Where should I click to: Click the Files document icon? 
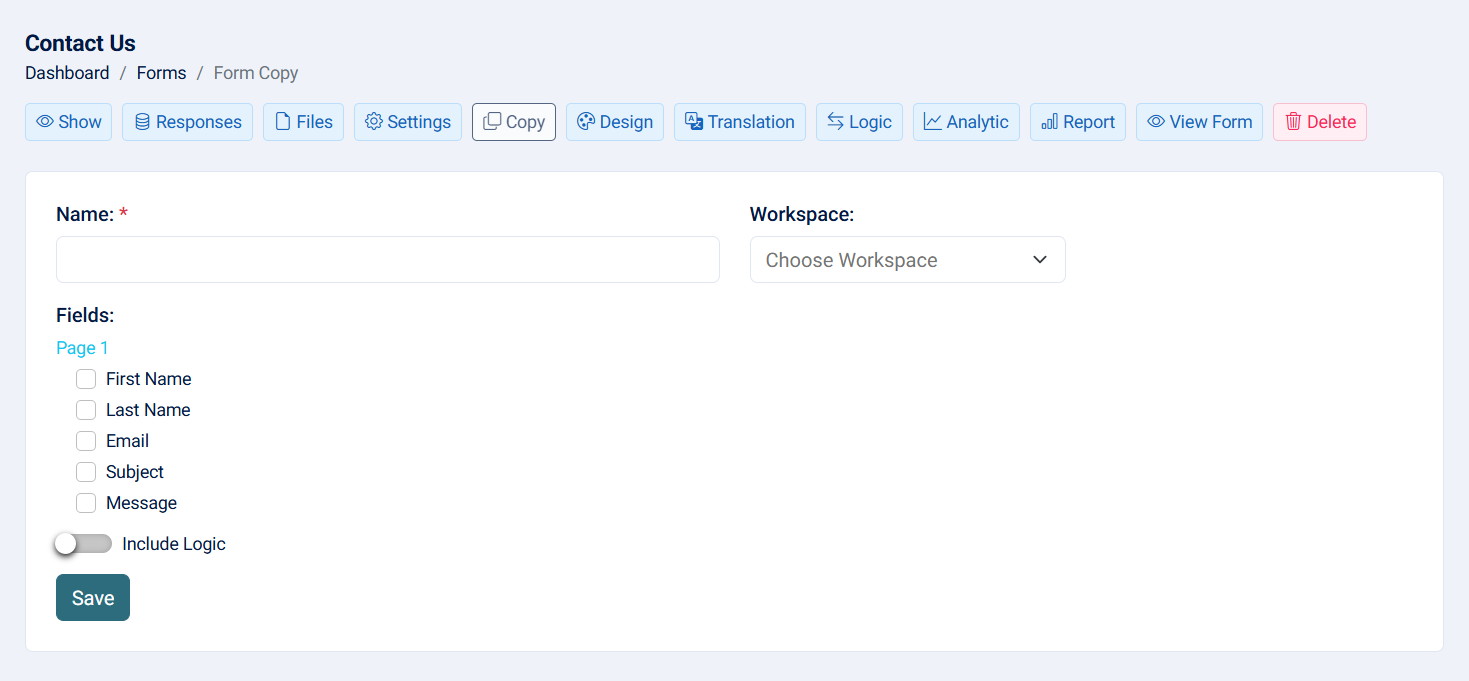pyautogui.click(x=283, y=122)
